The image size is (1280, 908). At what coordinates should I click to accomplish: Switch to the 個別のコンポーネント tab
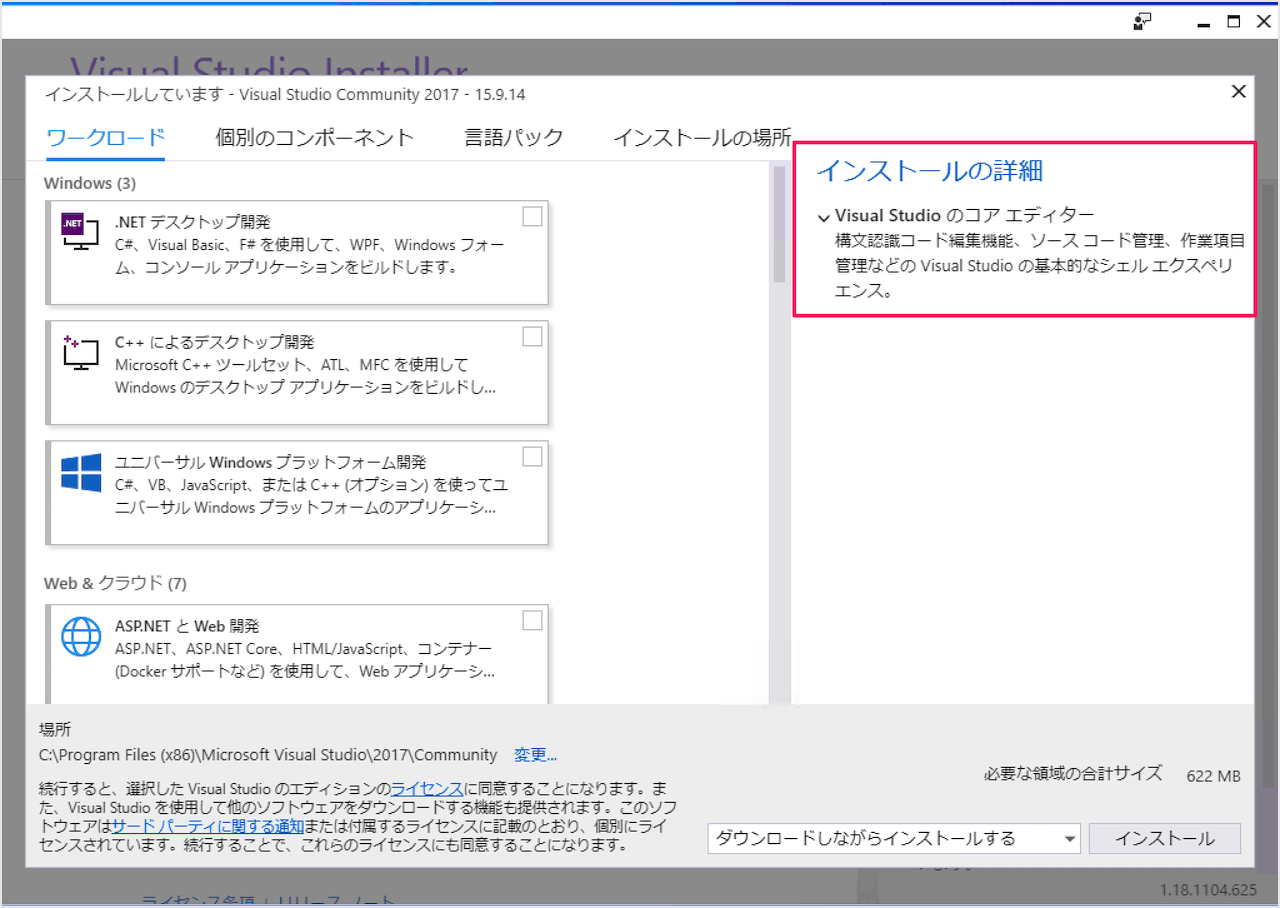(x=314, y=138)
